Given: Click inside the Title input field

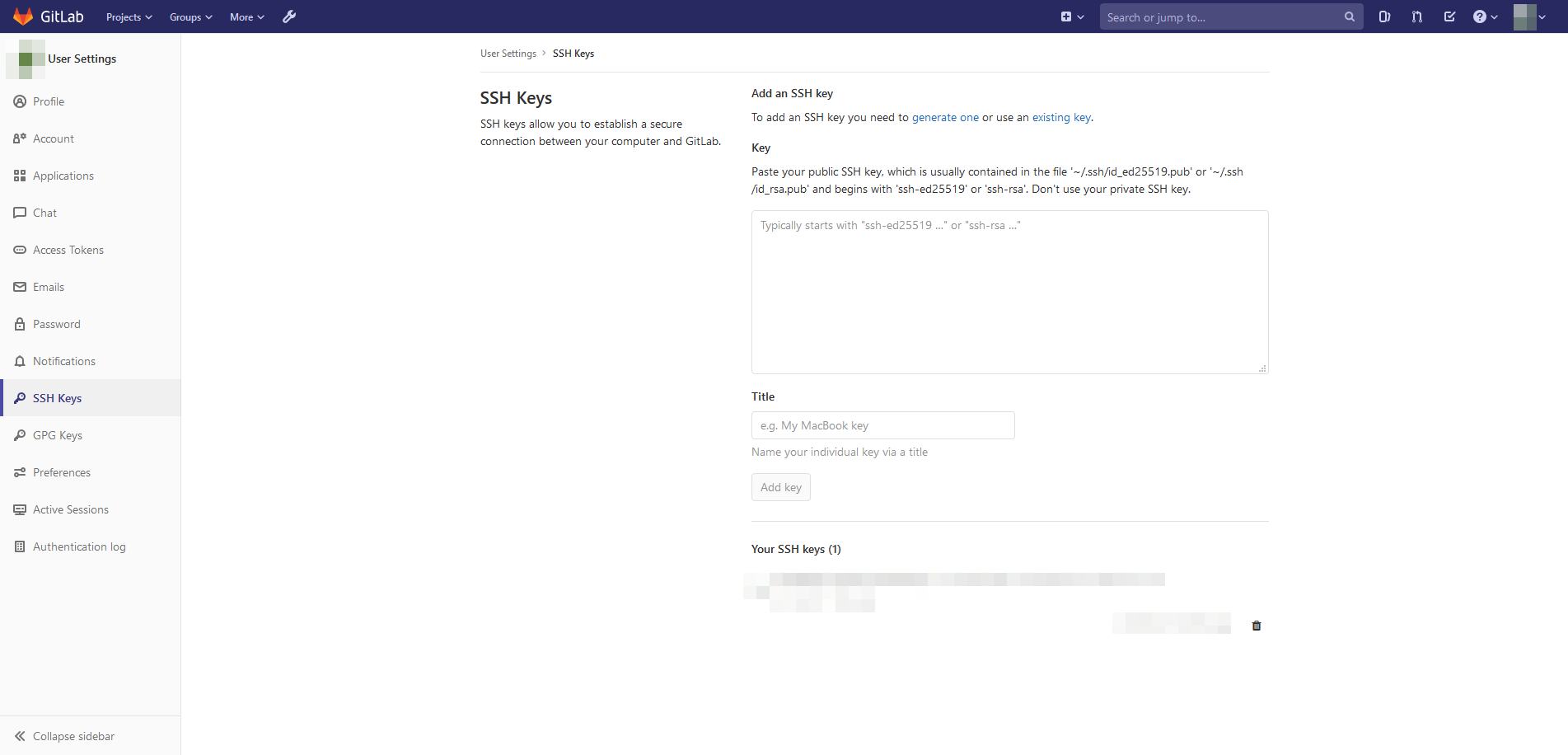Looking at the screenshot, I should [882, 425].
